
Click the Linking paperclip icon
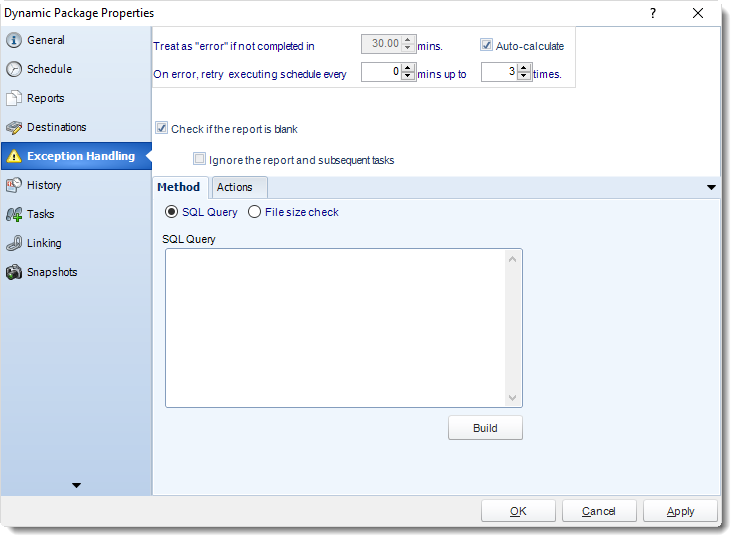[14, 243]
